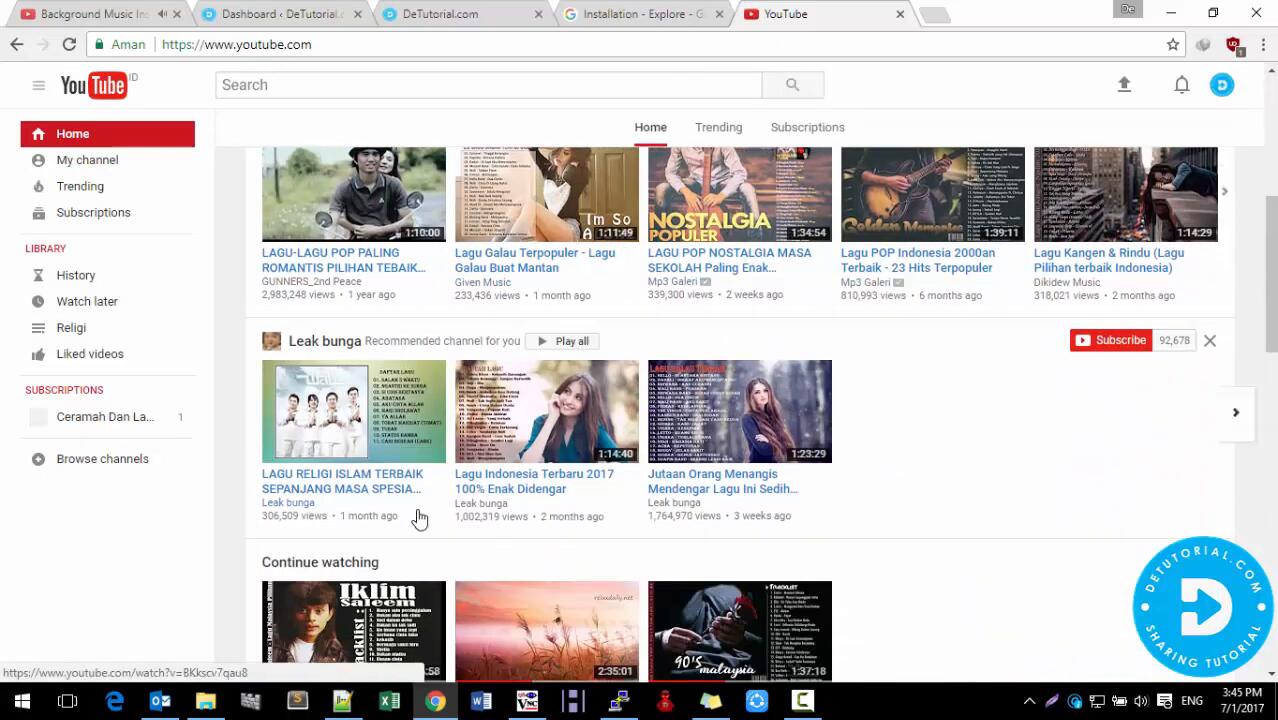The width and height of the screenshot is (1278, 720).
Task: Open NOSTALGIA POPULER video thumbnail
Action: tap(740, 195)
